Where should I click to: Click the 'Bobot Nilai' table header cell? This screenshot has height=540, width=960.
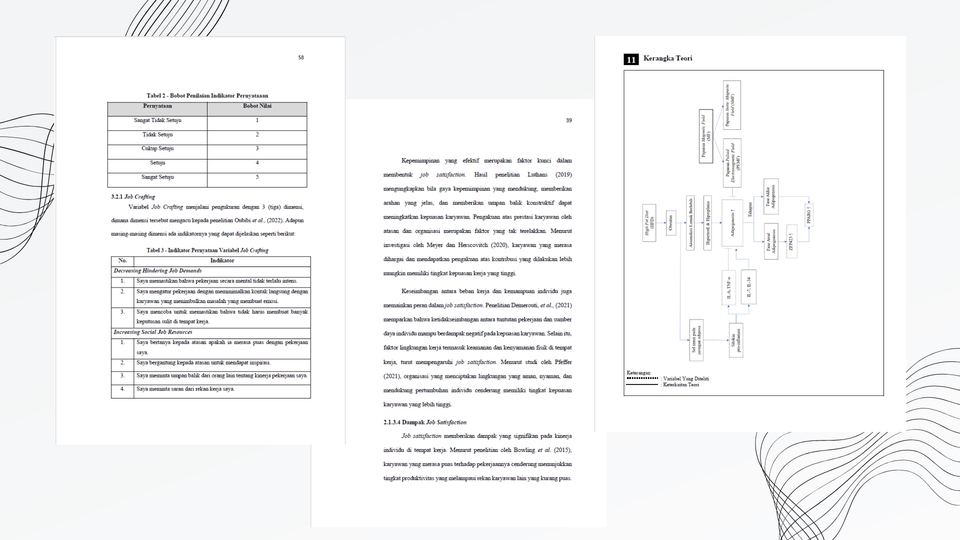(x=257, y=107)
